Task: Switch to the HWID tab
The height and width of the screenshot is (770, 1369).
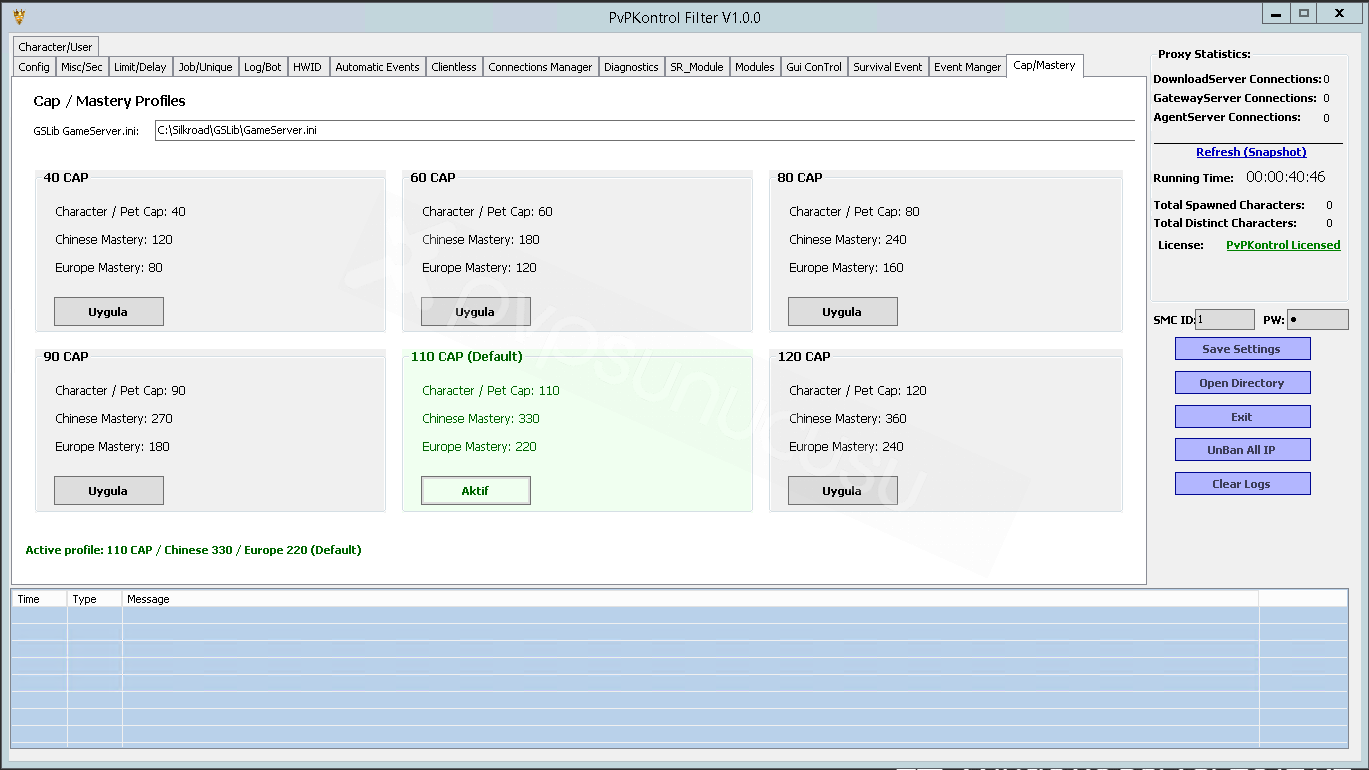Action: point(308,67)
